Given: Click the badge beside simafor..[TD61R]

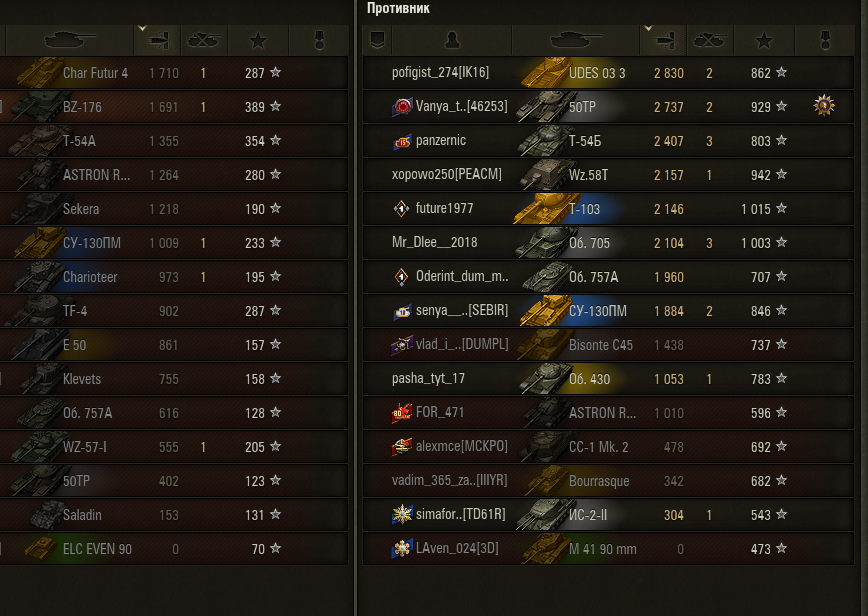Looking at the screenshot, I should point(402,514).
